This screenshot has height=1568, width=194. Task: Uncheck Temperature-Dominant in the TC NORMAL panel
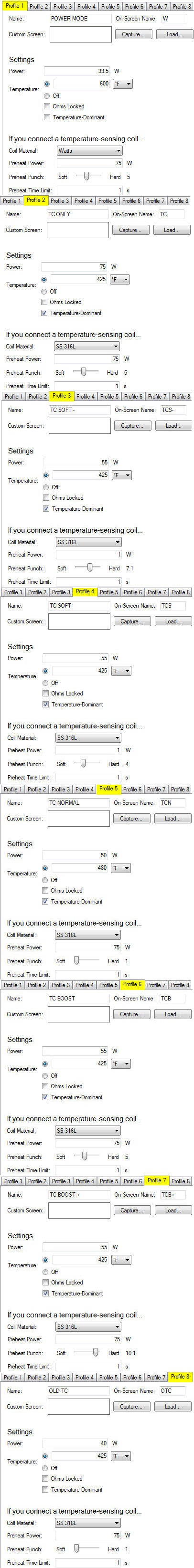coord(46,902)
